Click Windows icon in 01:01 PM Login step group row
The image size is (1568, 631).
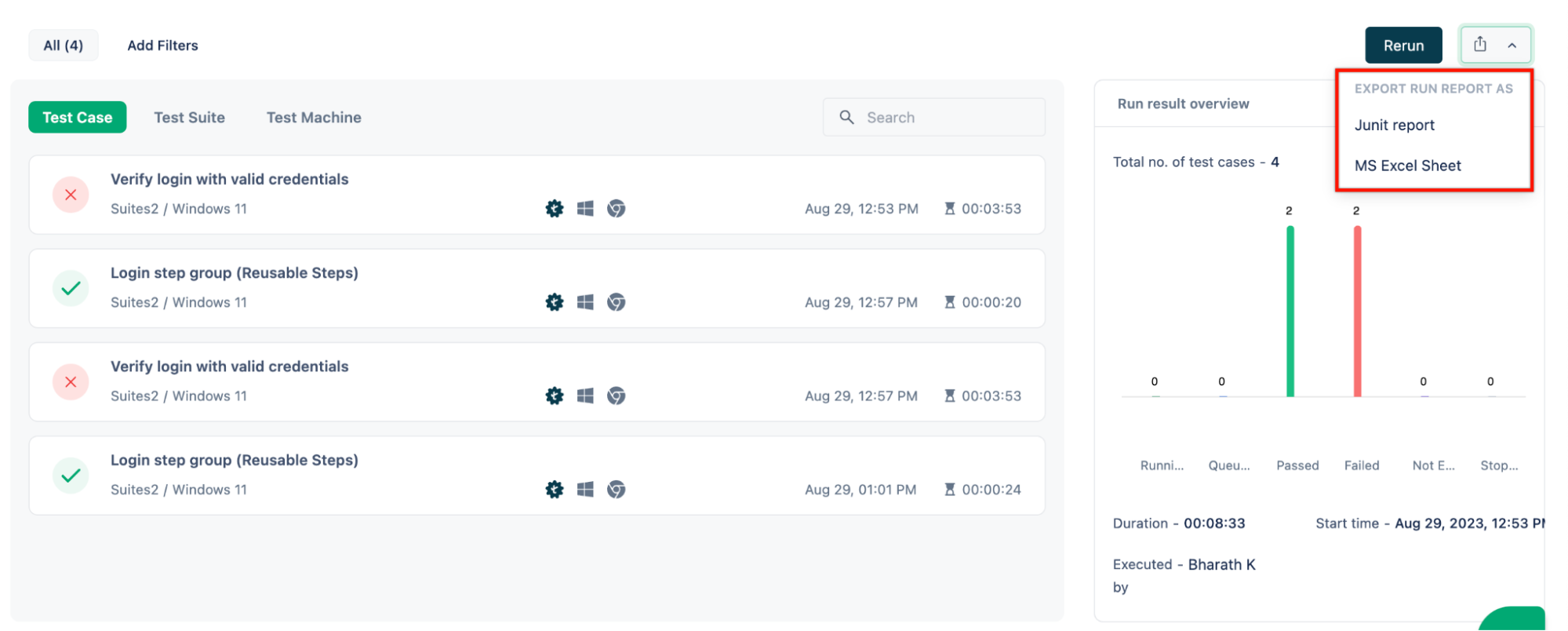[585, 490]
